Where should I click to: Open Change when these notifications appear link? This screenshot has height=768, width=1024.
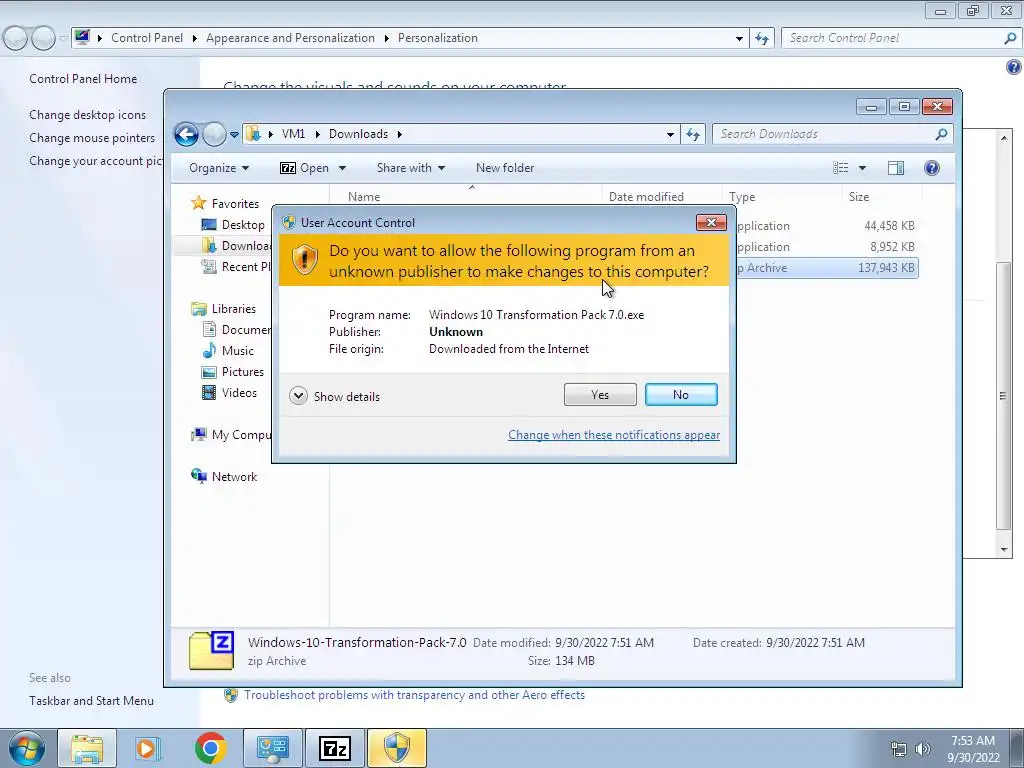(x=614, y=435)
